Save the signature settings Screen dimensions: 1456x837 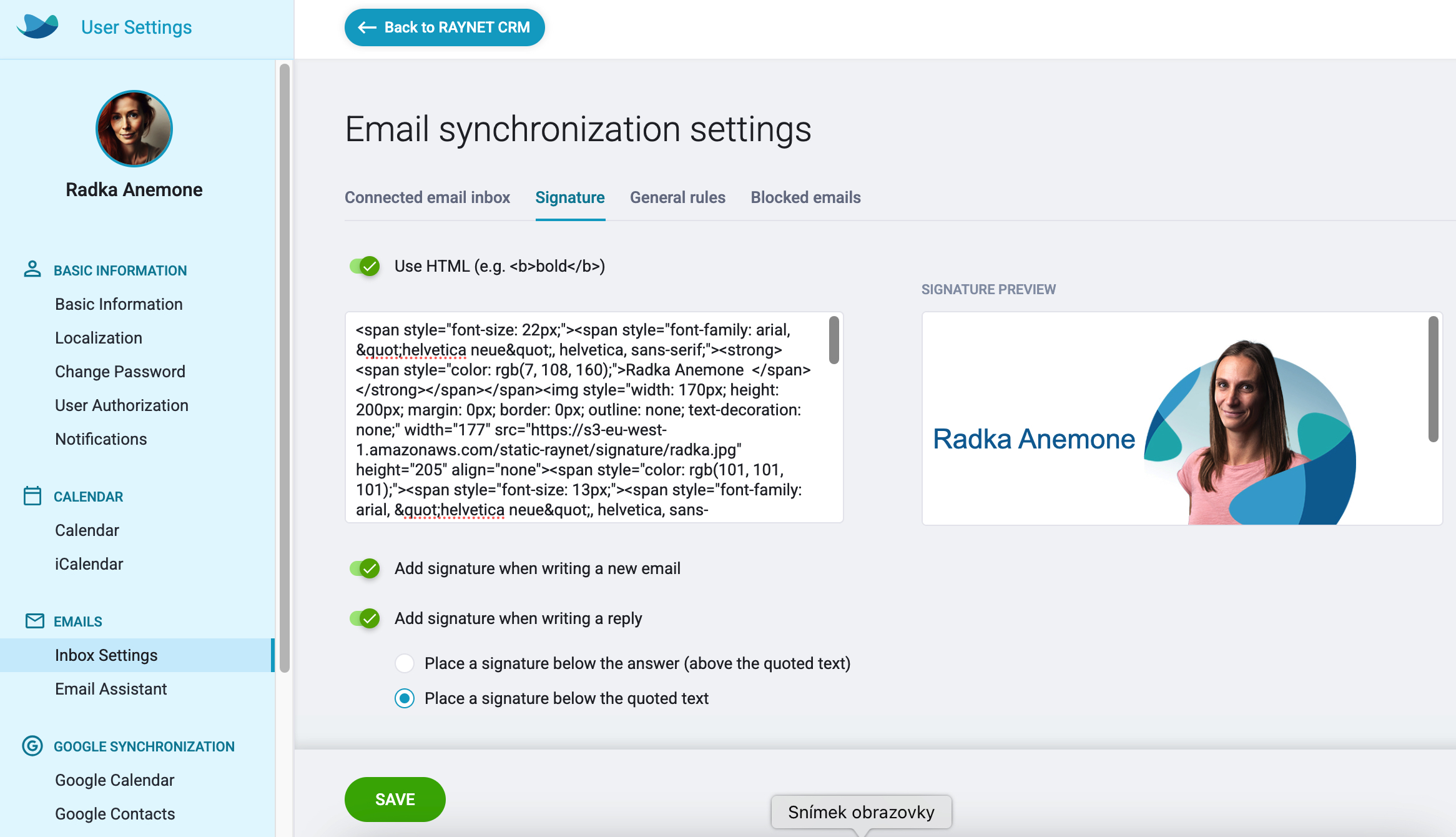point(395,800)
